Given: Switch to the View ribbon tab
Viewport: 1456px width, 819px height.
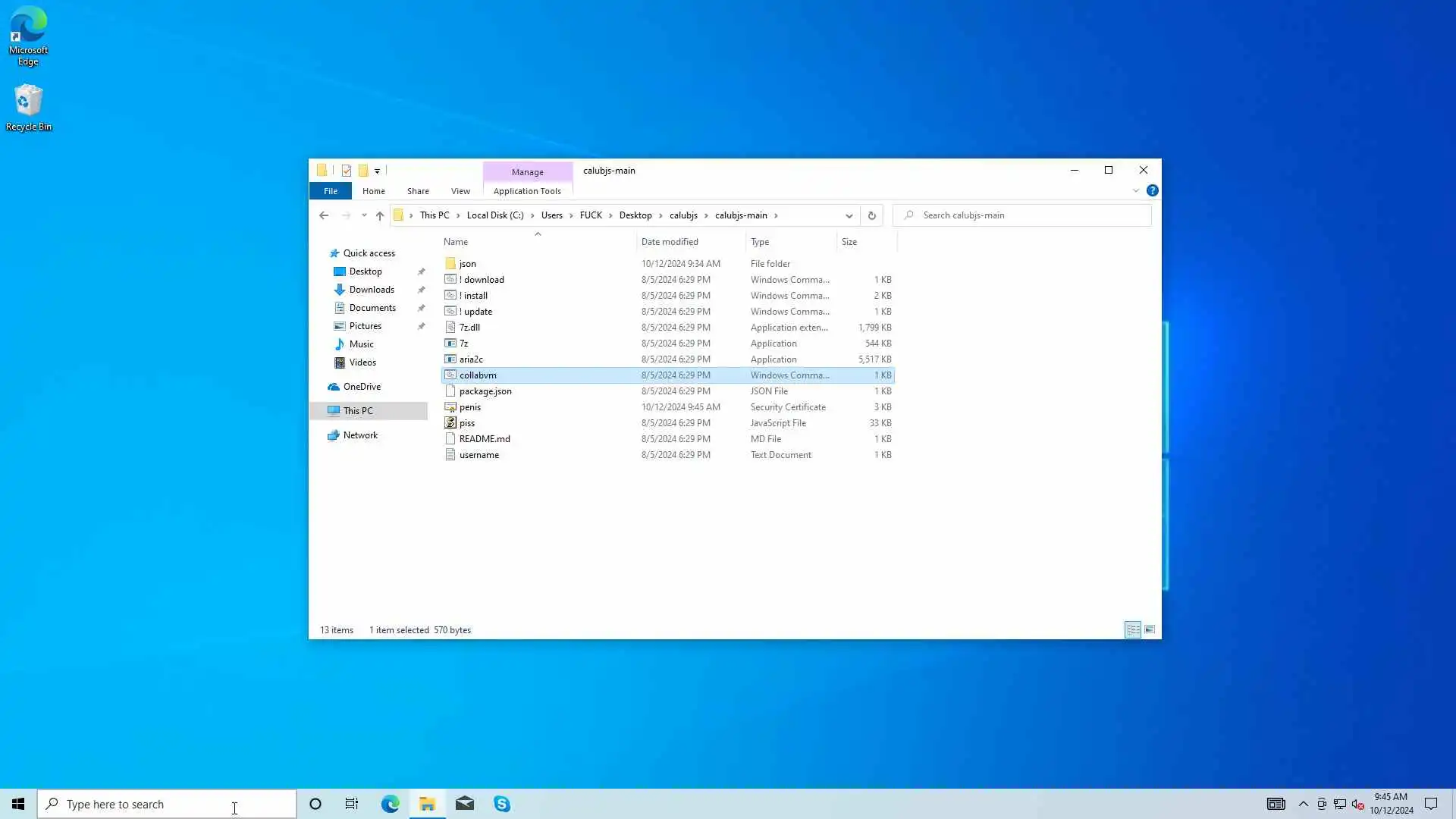Looking at the screenshot, I should (x=460, y=191).
